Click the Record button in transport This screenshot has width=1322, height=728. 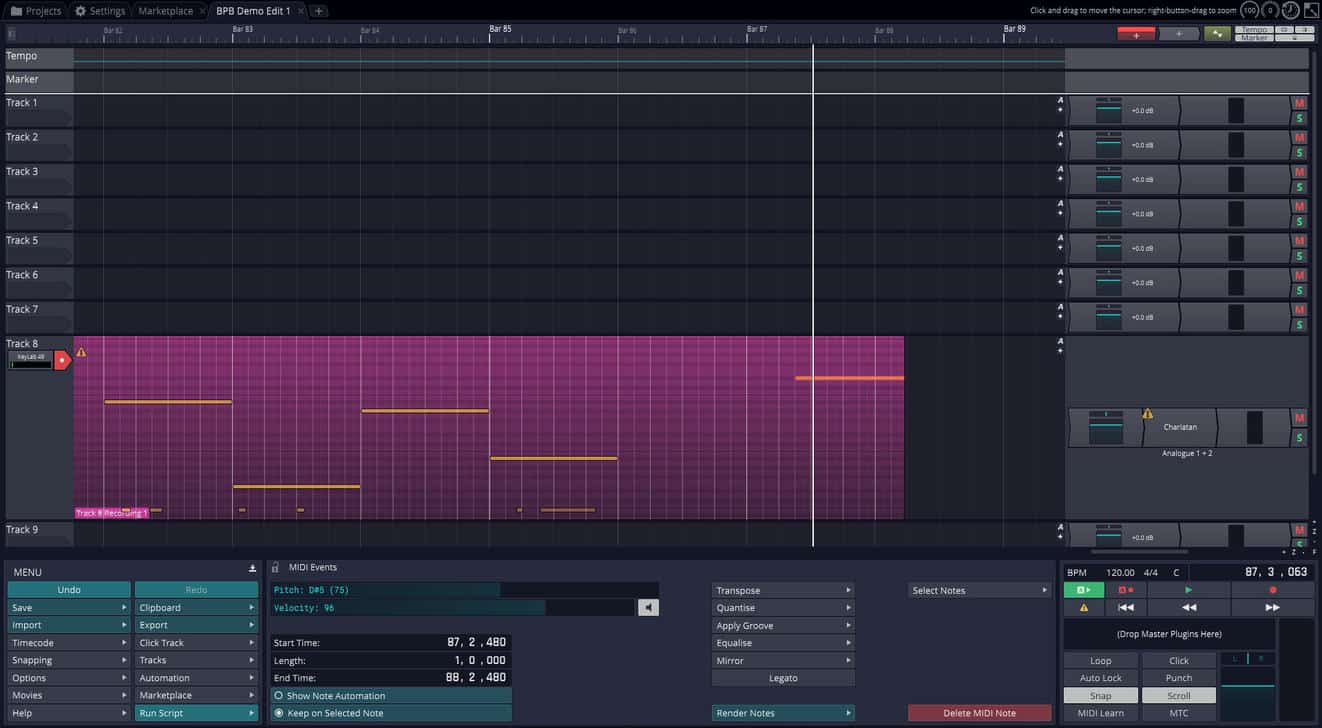(x=1272, y=590)
